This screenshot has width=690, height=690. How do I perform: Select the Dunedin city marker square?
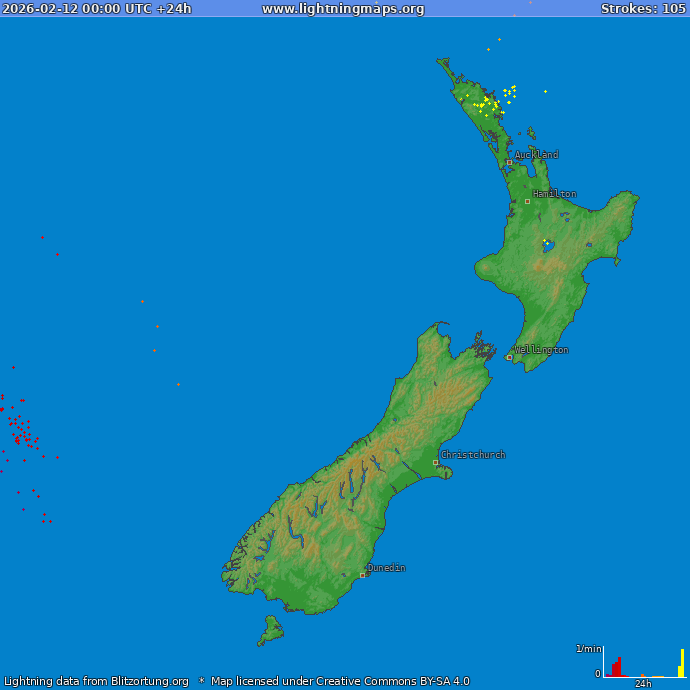click(362, 575)
